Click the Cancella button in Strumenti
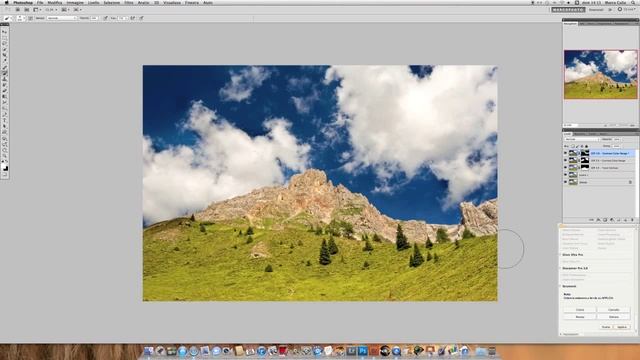This screenshot has height=360, width=640. pyautogui.click(x=613, y=309)
